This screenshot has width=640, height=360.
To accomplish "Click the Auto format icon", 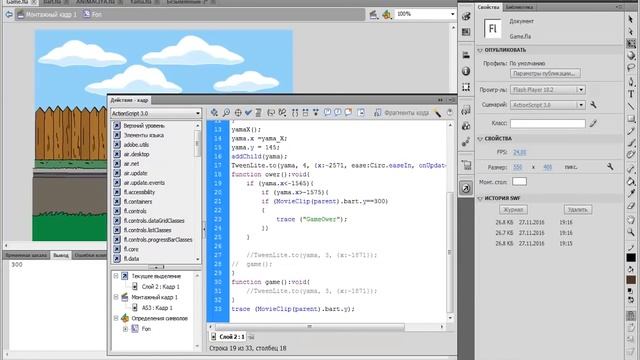I will [x=258, y=113].
